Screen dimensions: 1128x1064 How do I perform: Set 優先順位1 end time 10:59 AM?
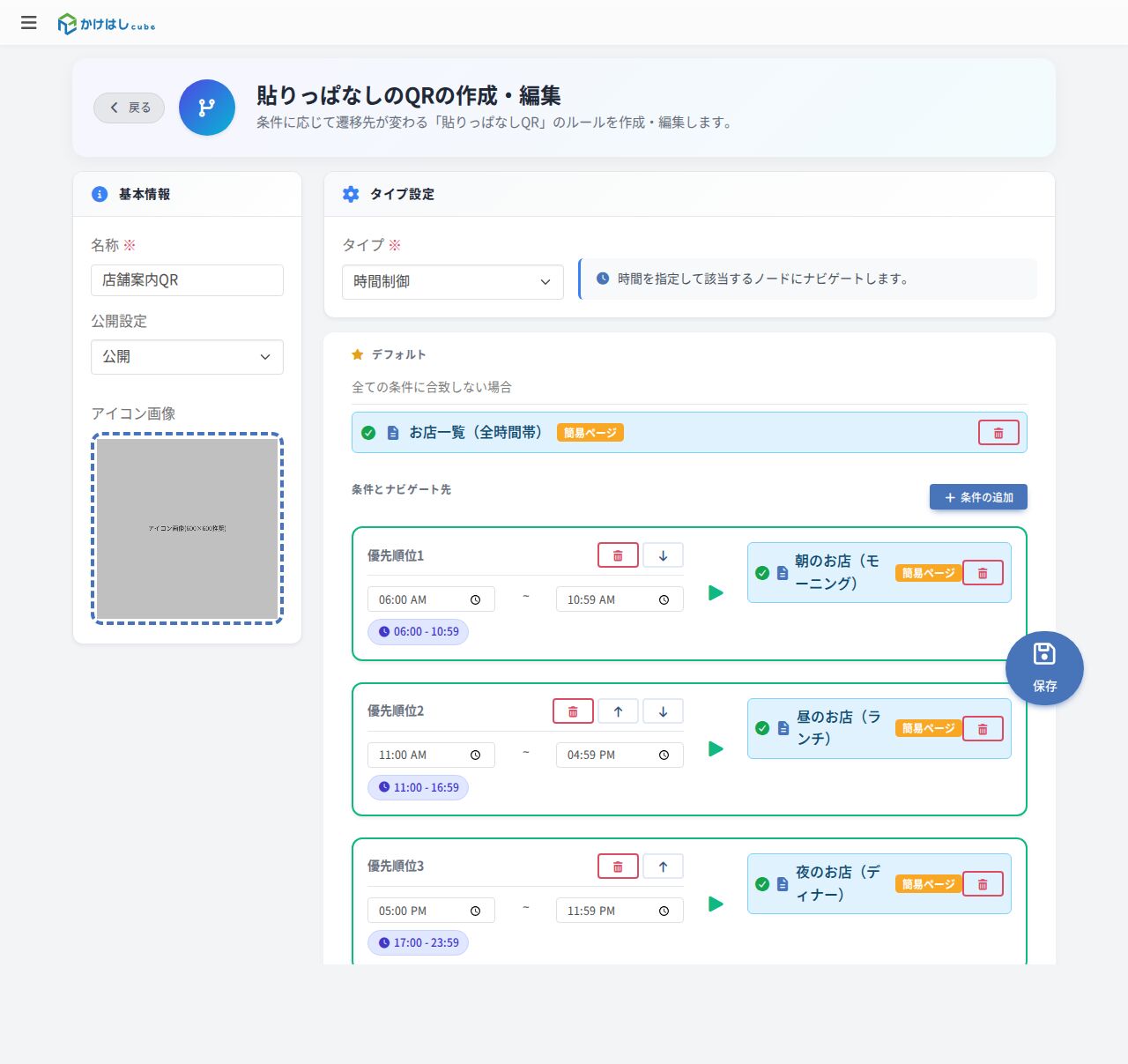coord(620,599)
